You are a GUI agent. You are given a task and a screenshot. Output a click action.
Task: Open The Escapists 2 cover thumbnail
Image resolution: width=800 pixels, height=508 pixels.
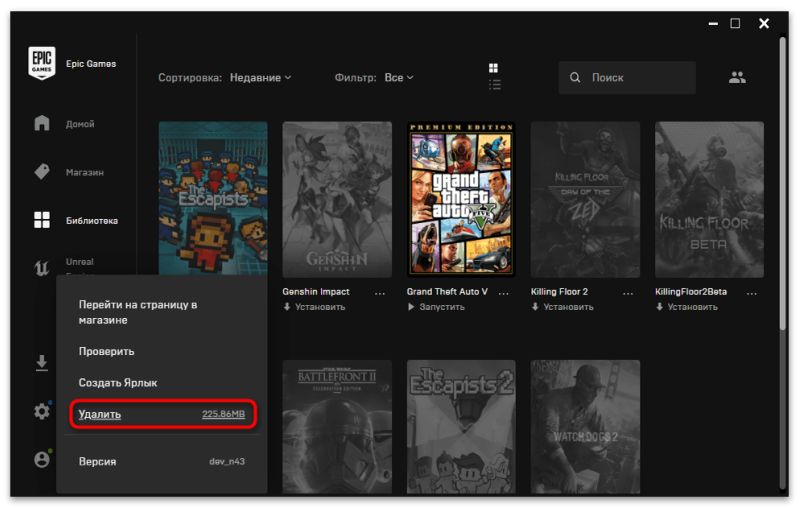[x=461, y=426]
